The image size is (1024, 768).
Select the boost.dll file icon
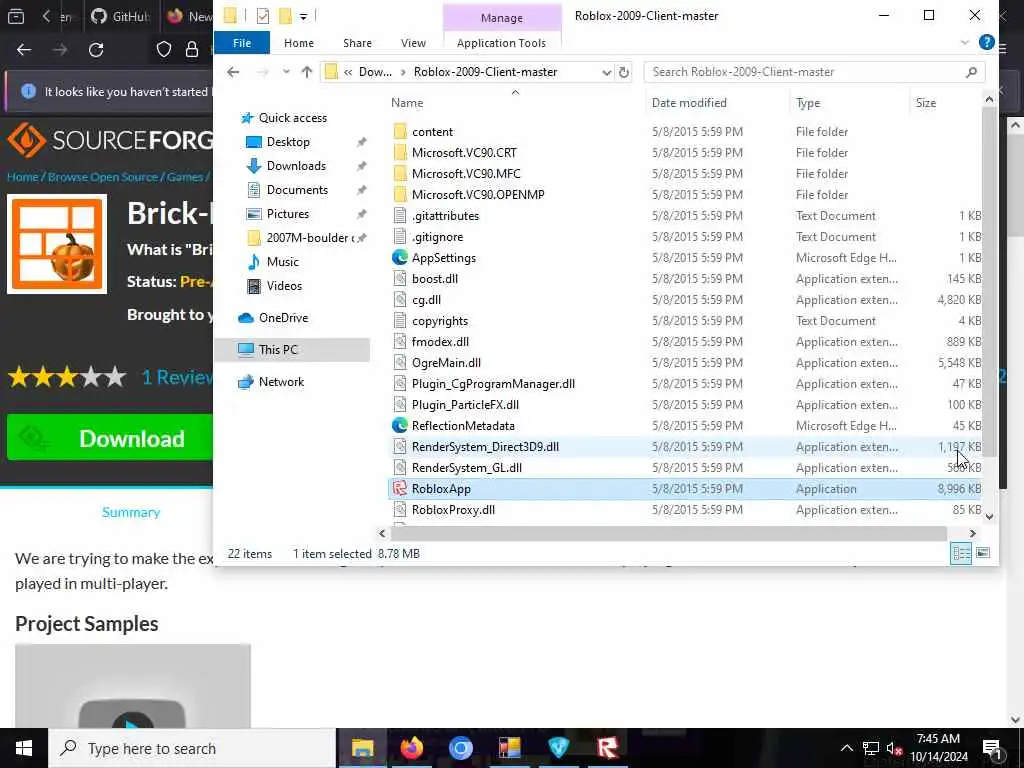pos(400,278)
